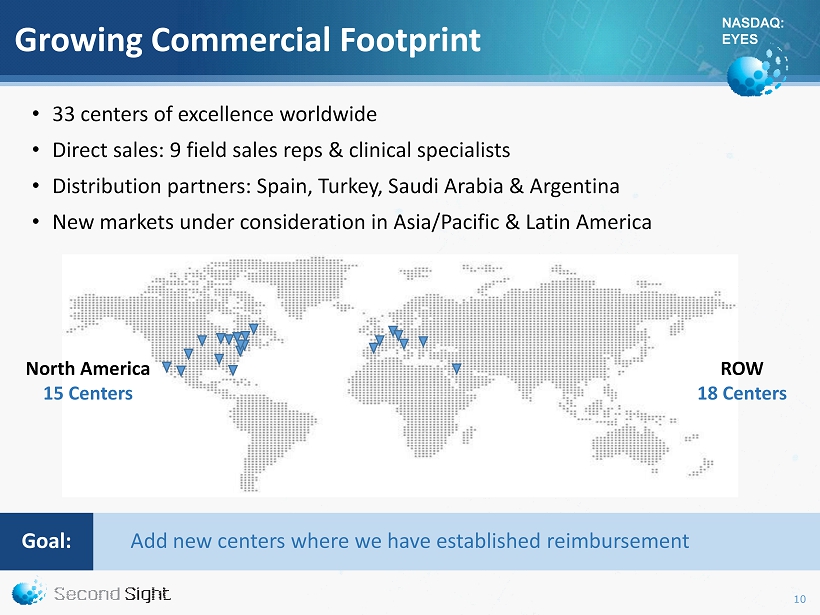The image size is (820, 615).
Task: Select the Direct sales bullet line
Action: [x=281, y=150]
